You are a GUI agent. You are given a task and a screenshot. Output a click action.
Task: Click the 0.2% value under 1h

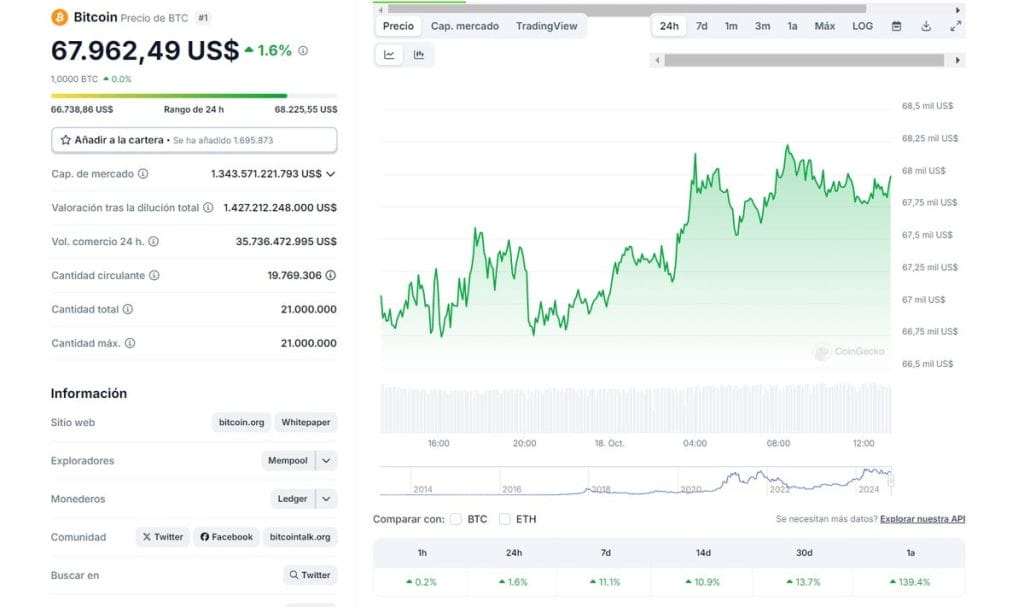[421, 582]
